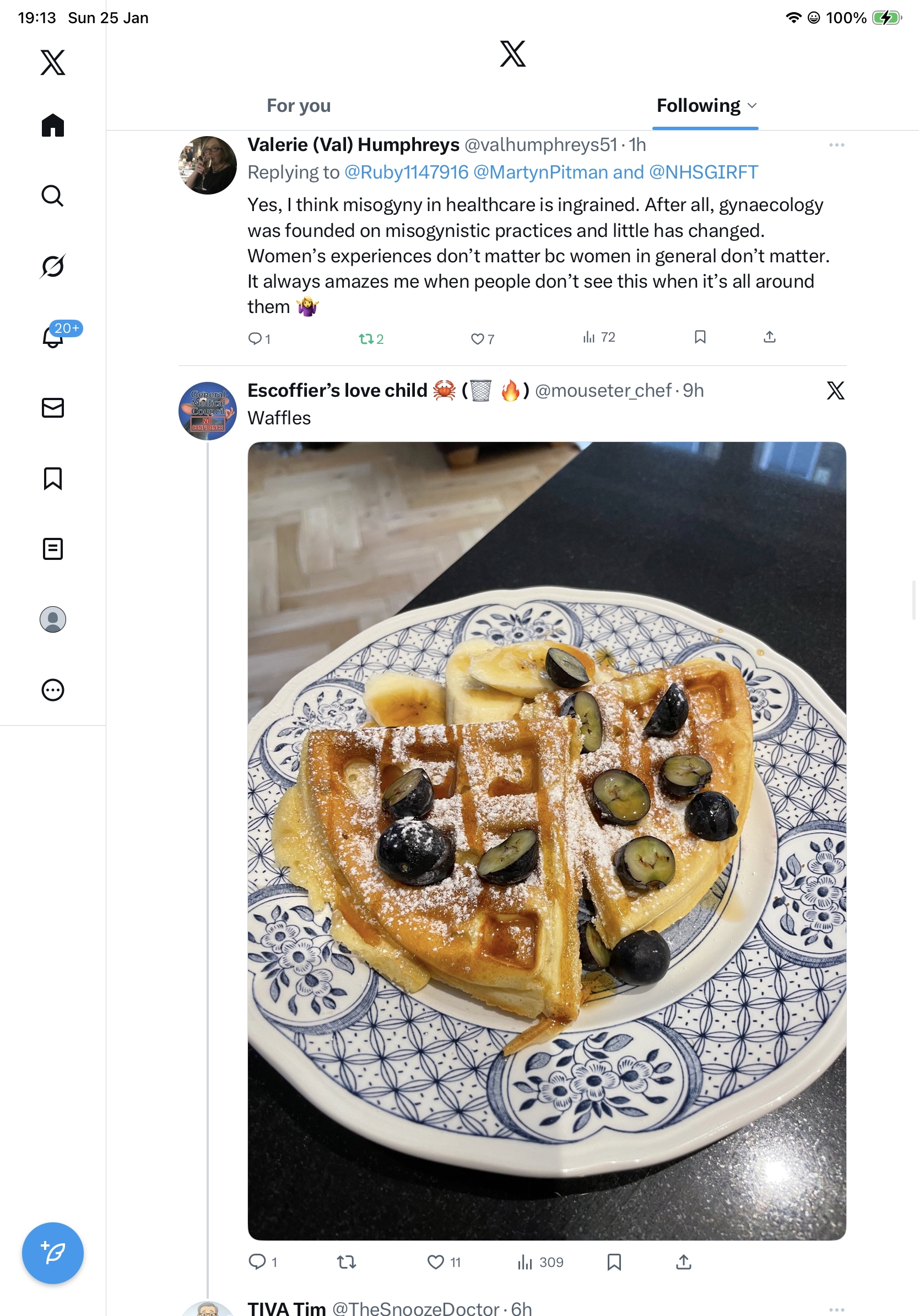919x1316 pixels.
Task: Open @NHSGIRFT mention link
Action: point(703,172)
